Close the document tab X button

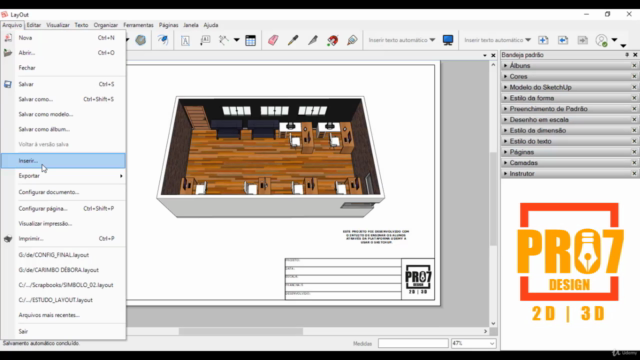pos(493,55)
